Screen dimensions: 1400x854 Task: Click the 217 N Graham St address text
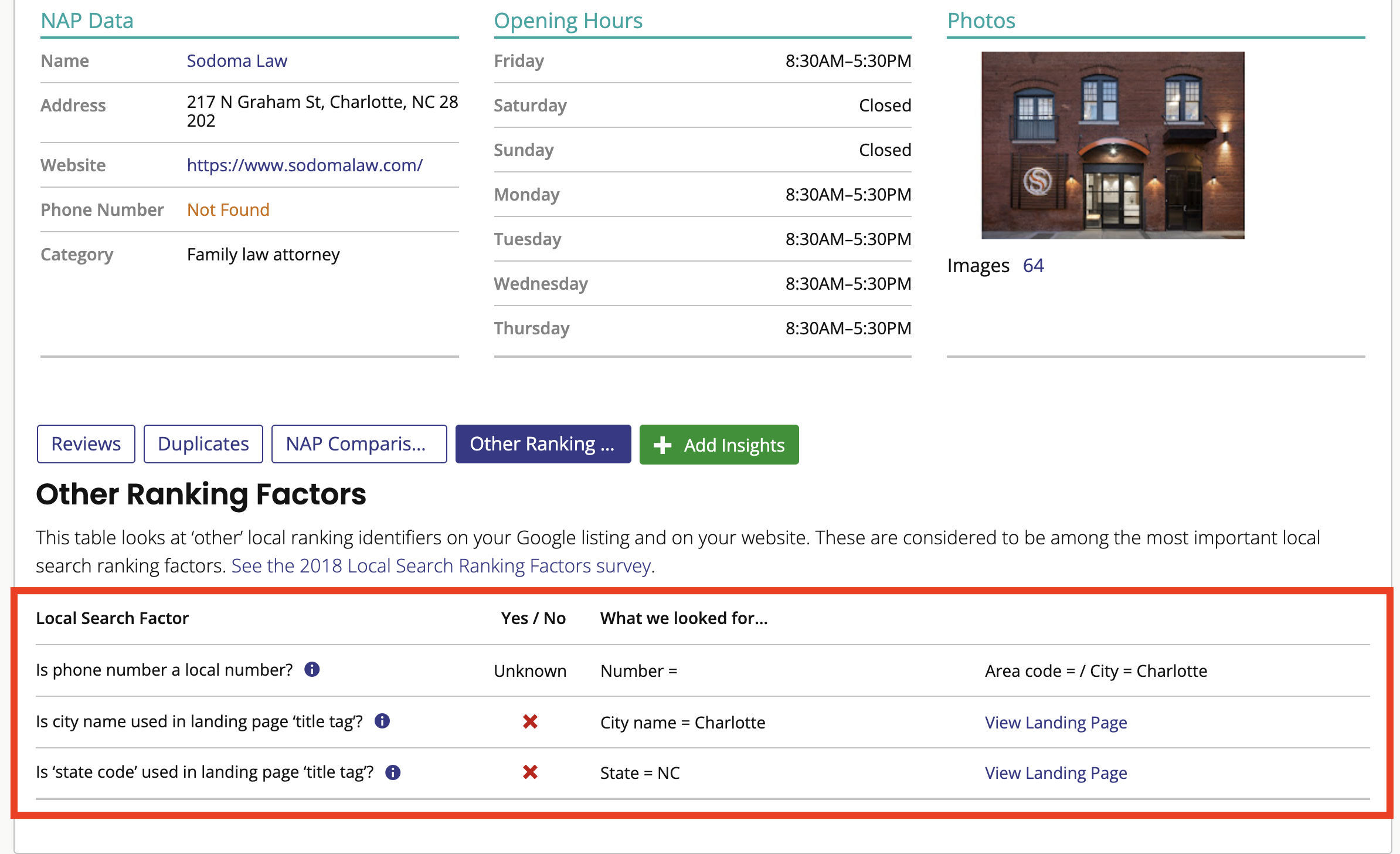(322, 111)
